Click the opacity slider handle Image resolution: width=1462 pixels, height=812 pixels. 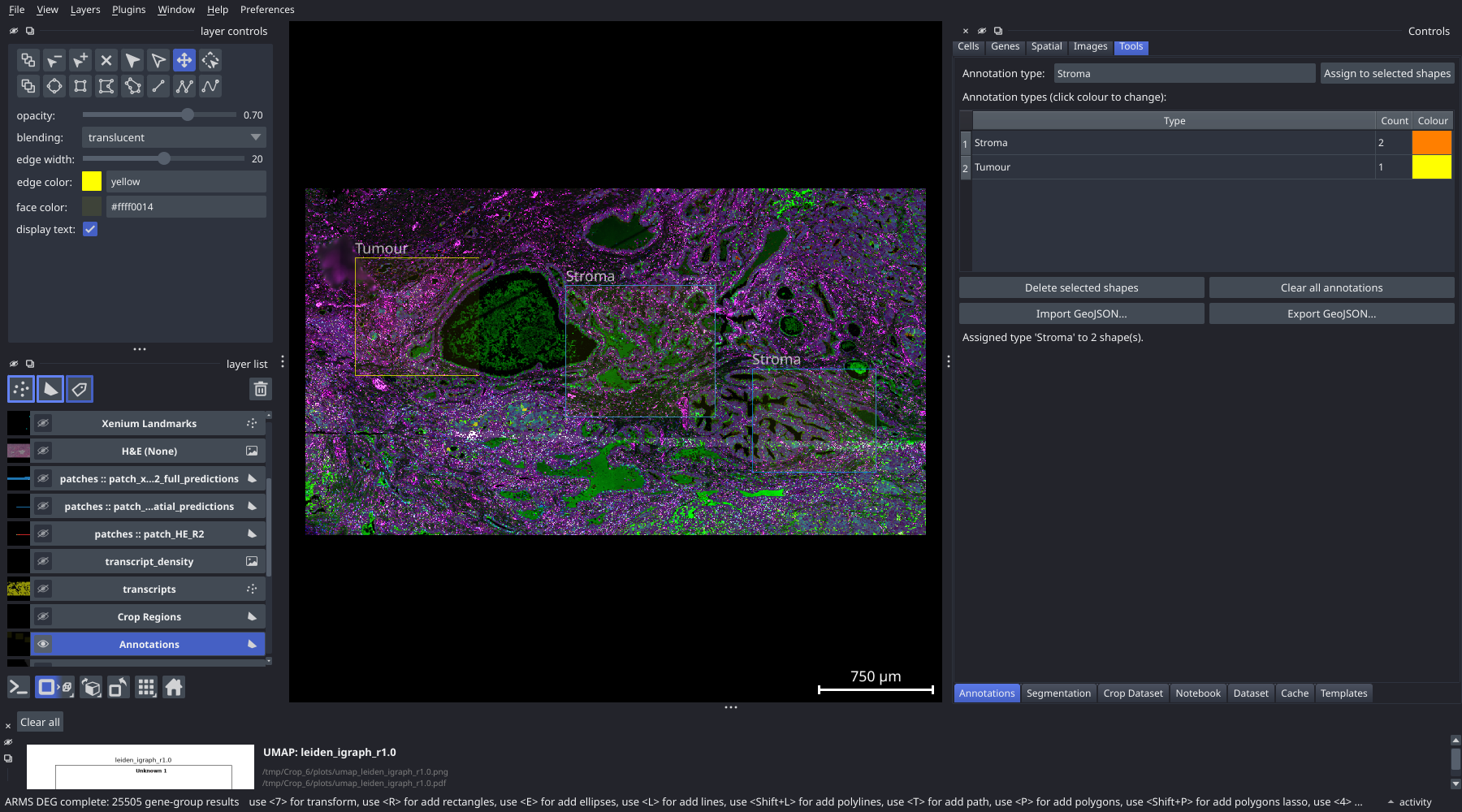point(188,114)
